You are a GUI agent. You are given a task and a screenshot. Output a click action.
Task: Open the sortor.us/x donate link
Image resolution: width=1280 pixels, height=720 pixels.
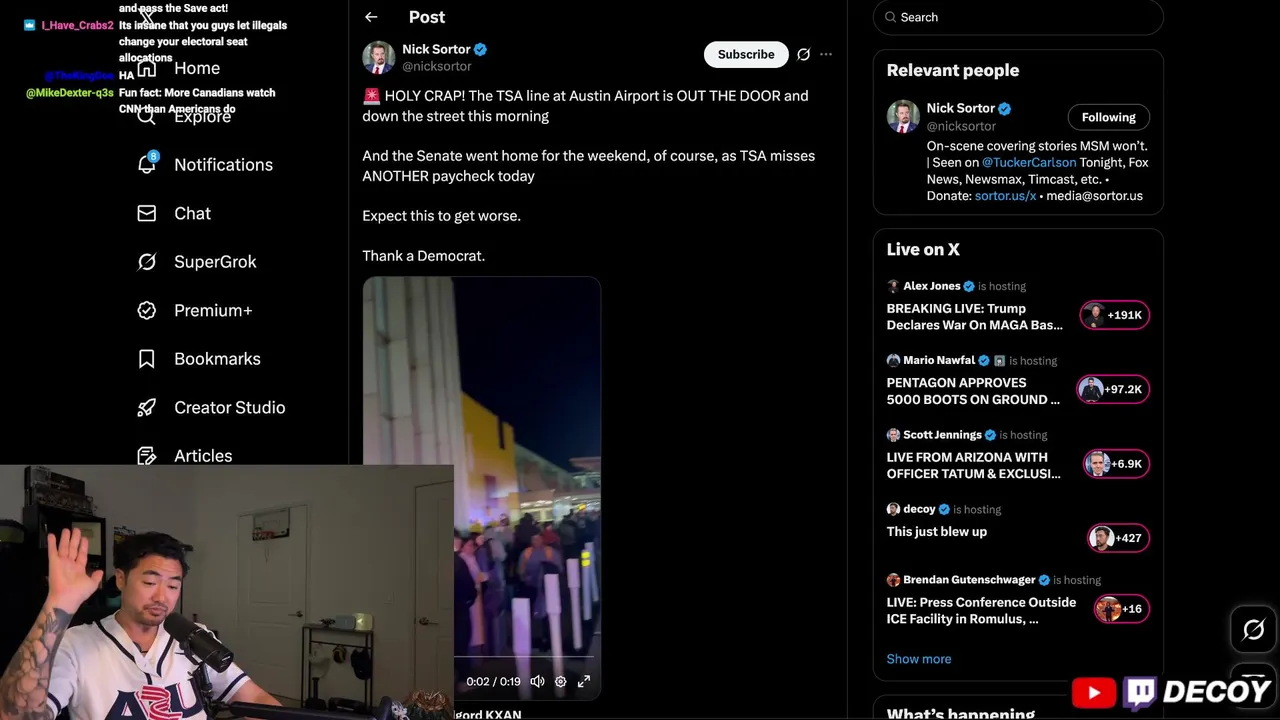tap(1005, 196)
